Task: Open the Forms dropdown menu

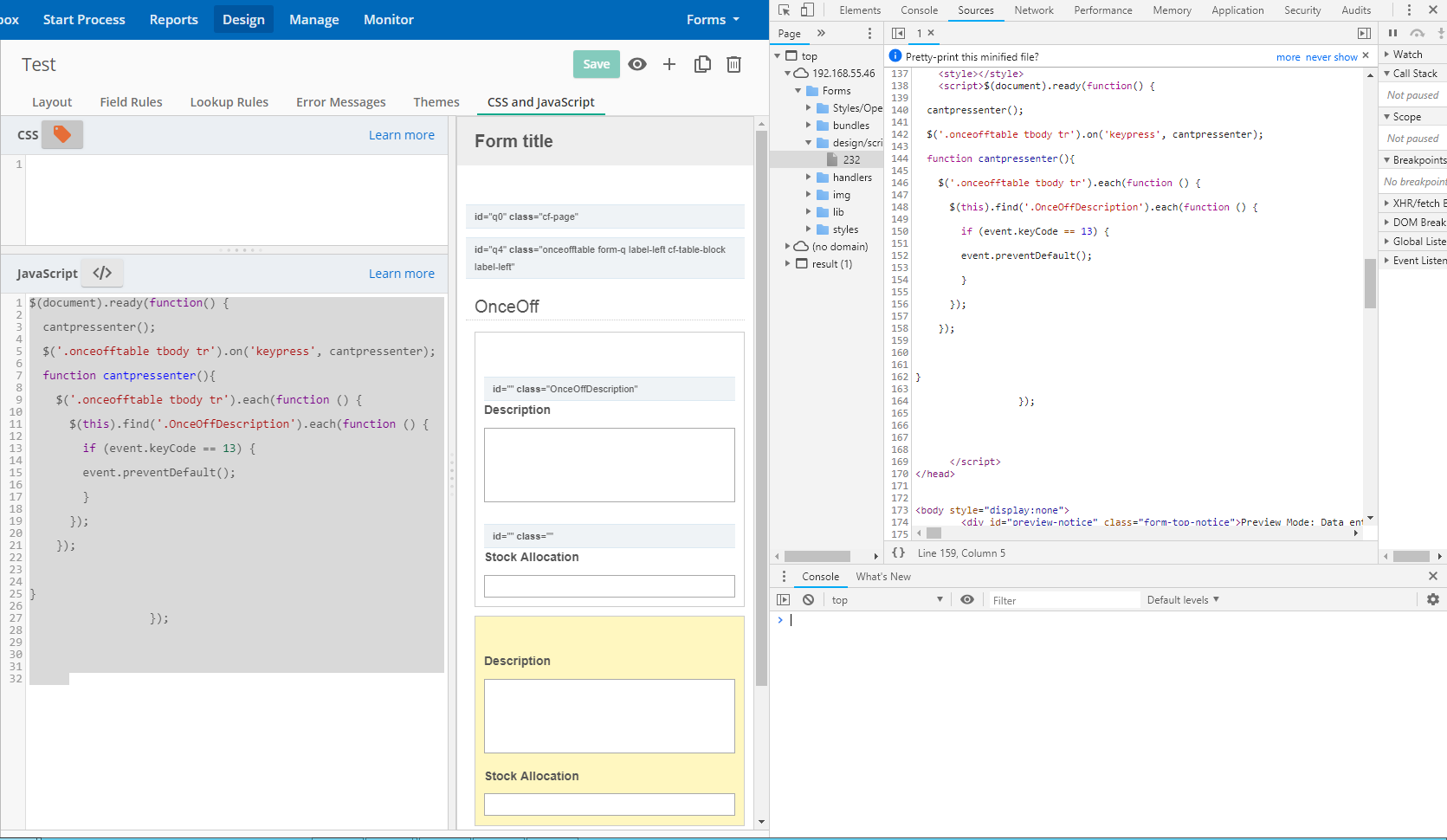Action: 713,19
